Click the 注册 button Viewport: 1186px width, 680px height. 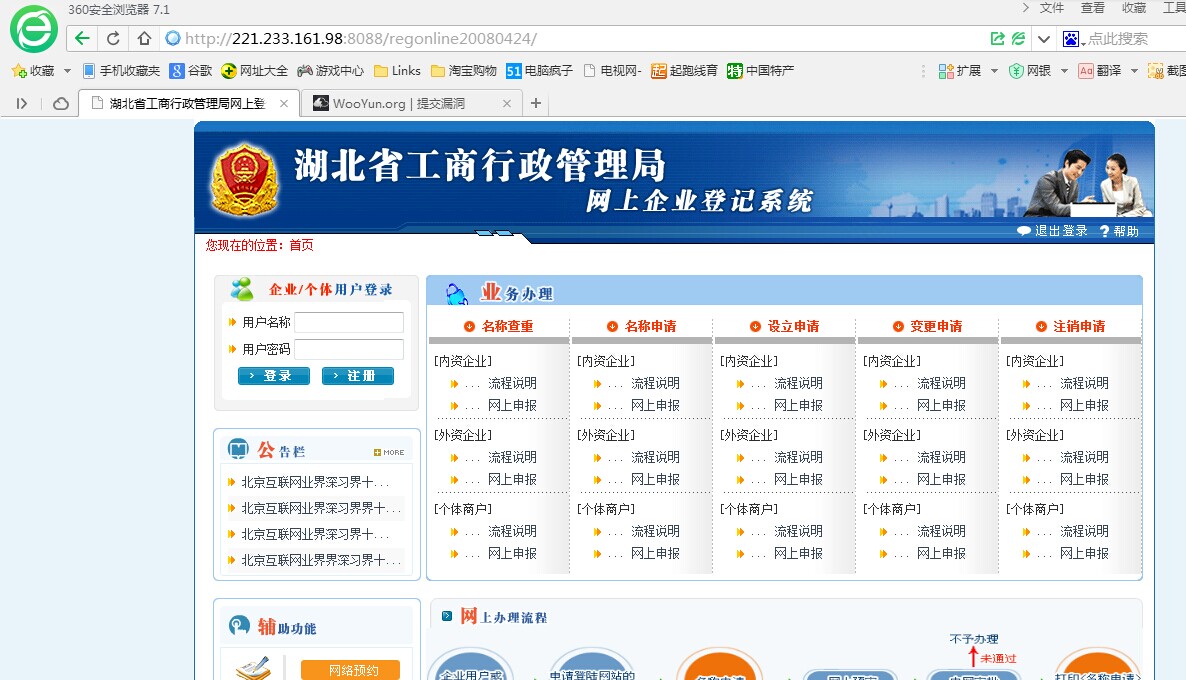point(358,376)
